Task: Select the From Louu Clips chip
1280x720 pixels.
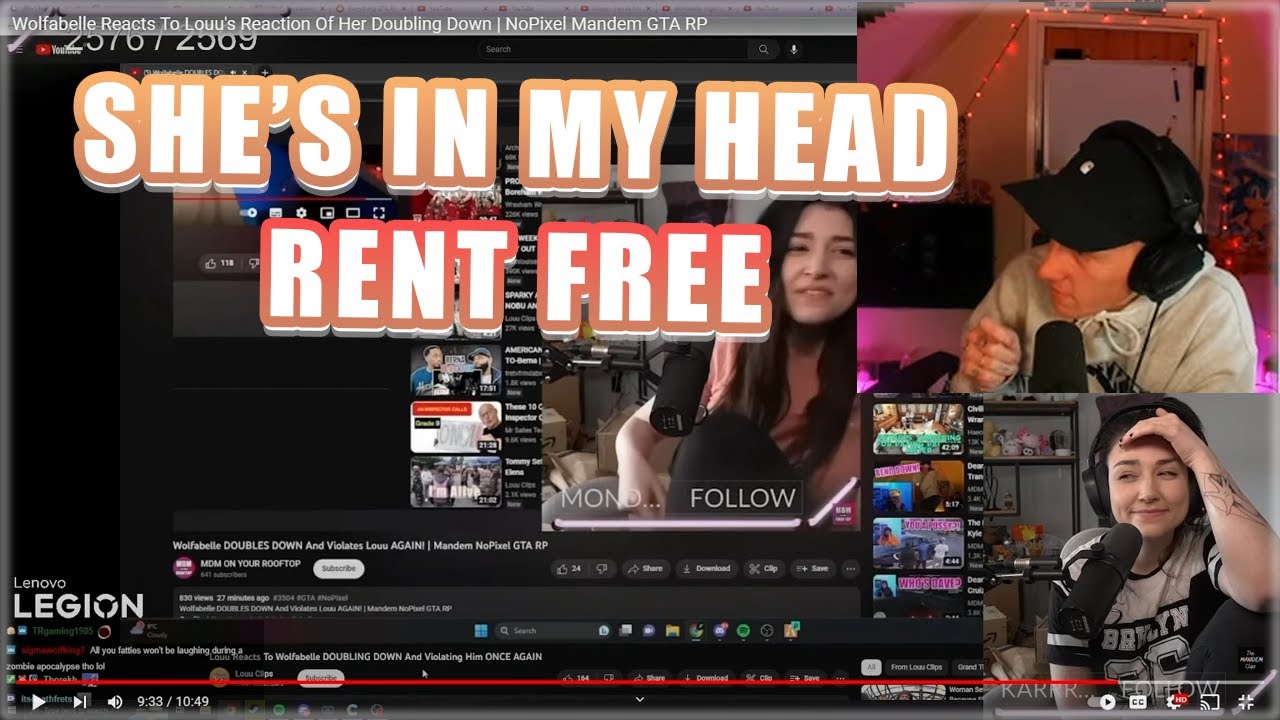Action: tap(916, 667)
